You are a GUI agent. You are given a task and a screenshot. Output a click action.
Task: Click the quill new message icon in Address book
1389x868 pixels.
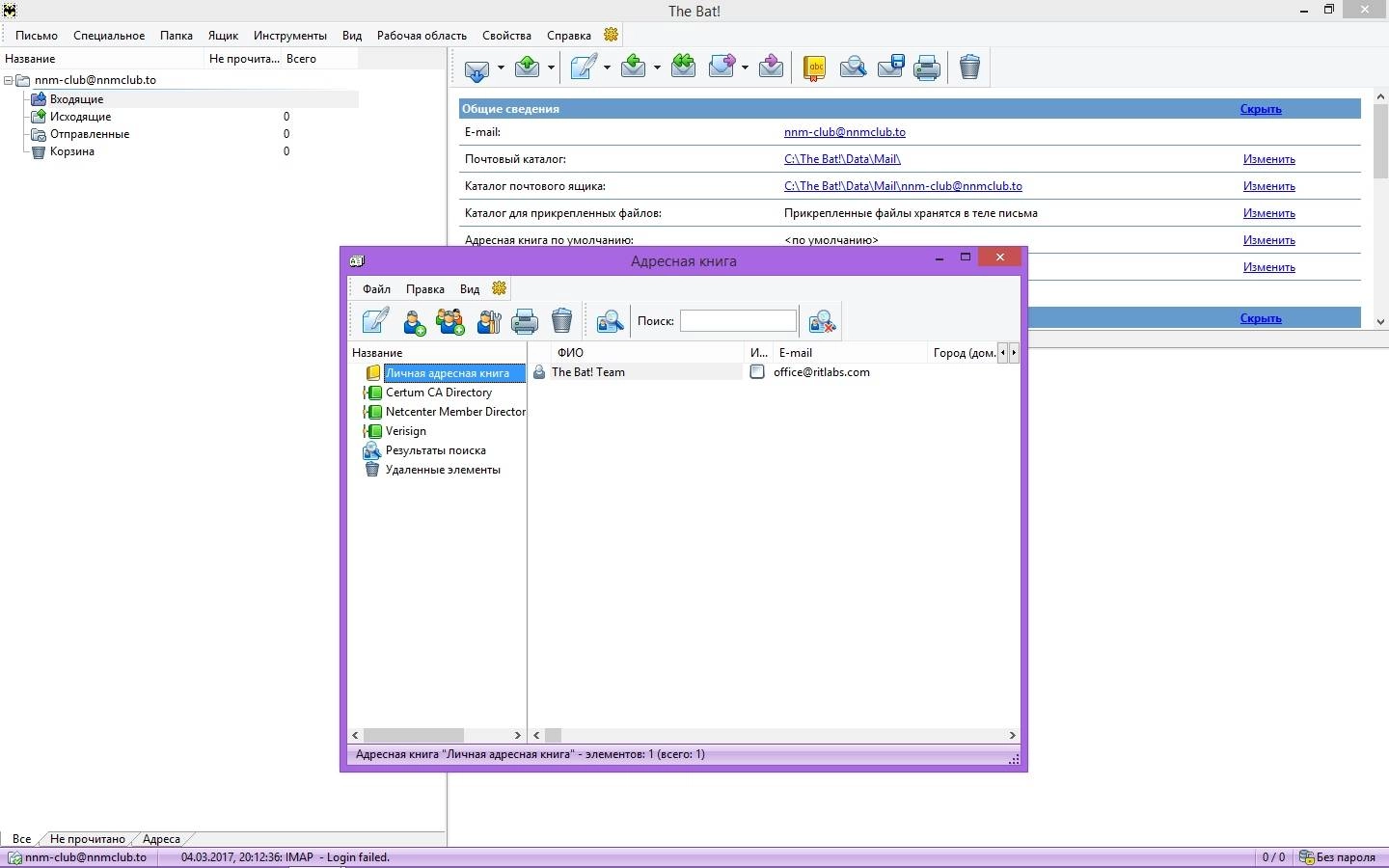[x=375, y=320]
